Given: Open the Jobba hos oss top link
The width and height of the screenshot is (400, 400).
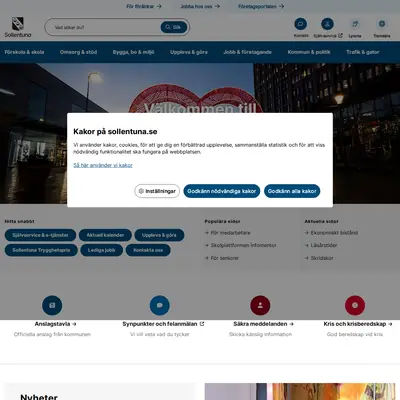Looking at the screenshot, I should pyautogui.click(x=200, y=6).
